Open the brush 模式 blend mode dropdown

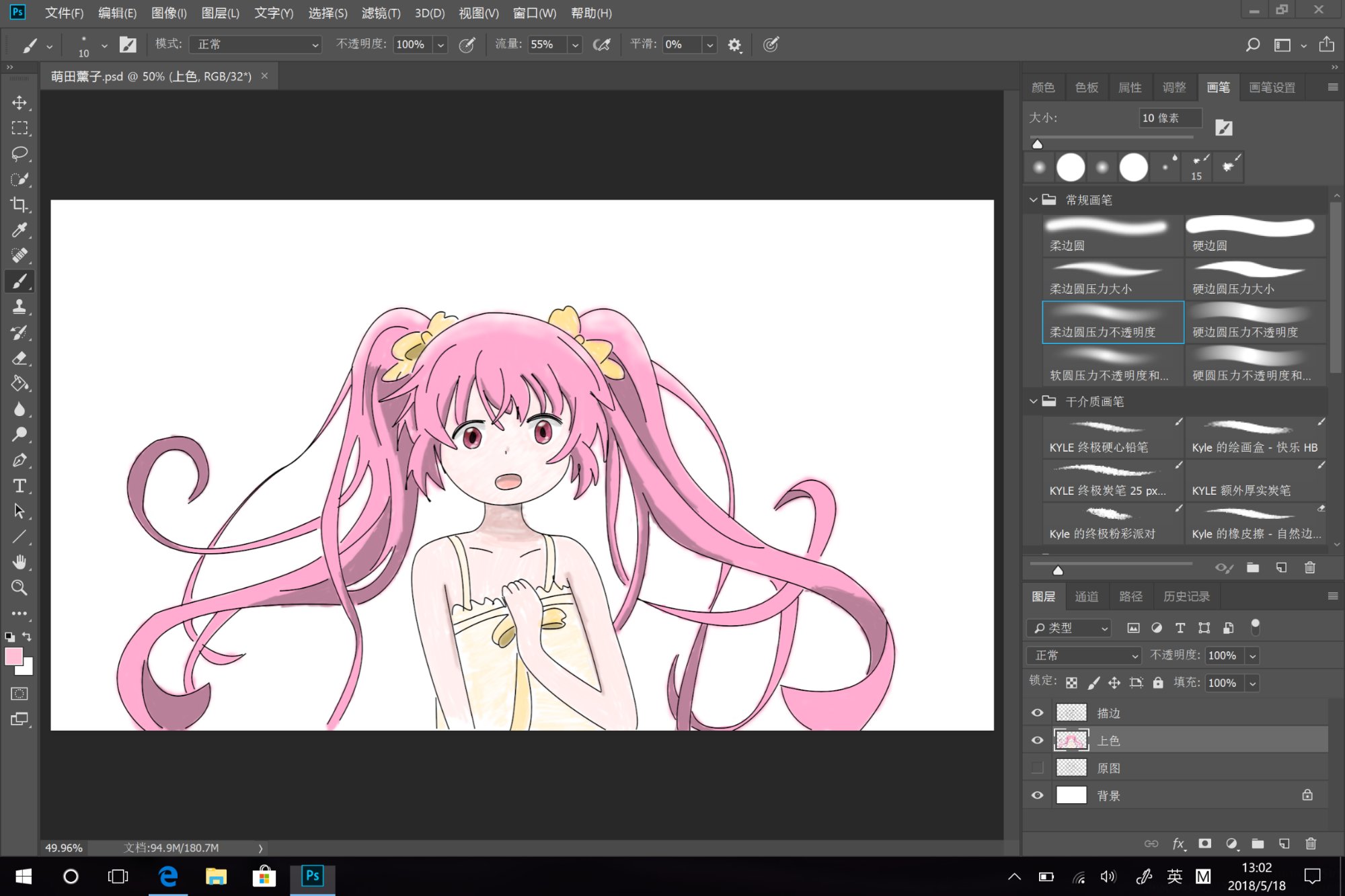pyautogui.click(x=256, y=44)
